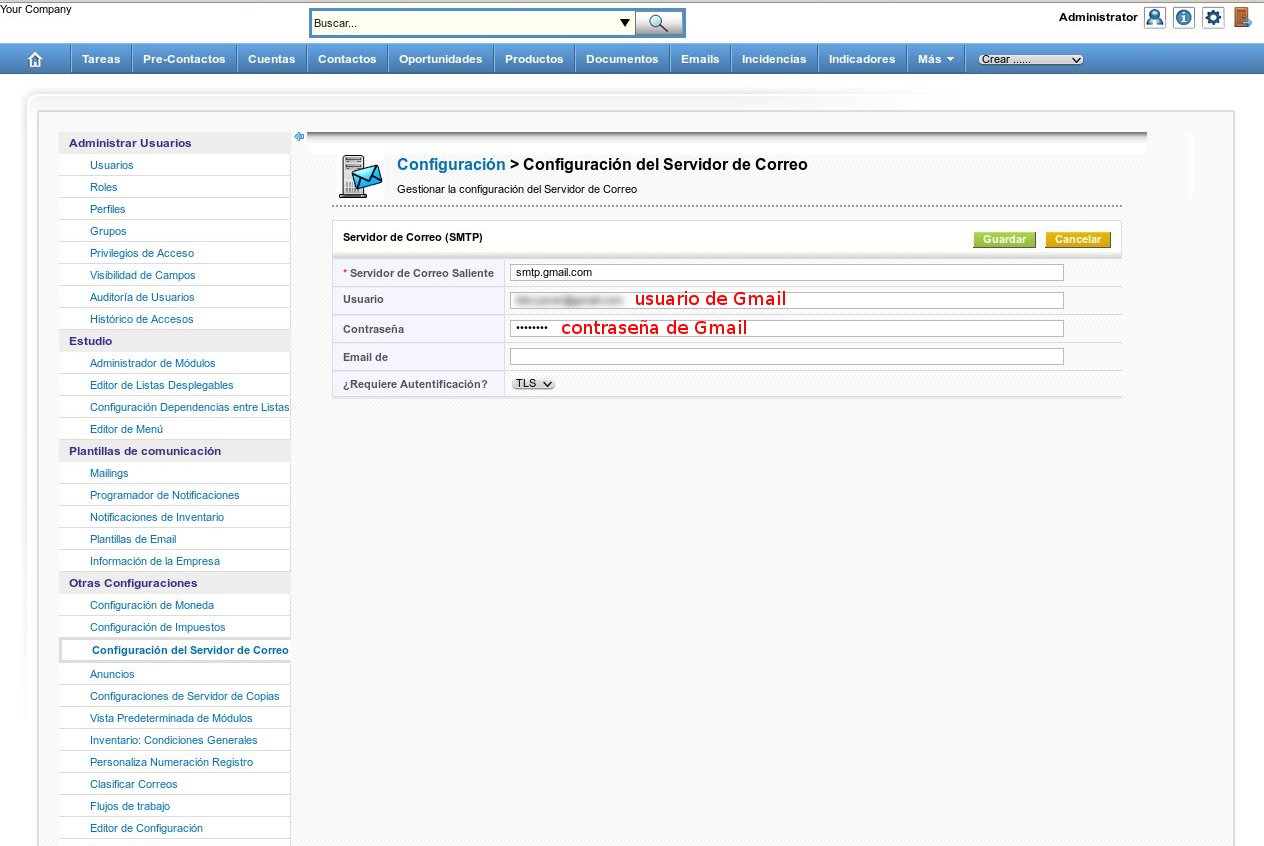Viewport: 1264px width, 846px height.
Task: Collapse sidebar with the blue arrow icon
Action: [x=299, y=137]
